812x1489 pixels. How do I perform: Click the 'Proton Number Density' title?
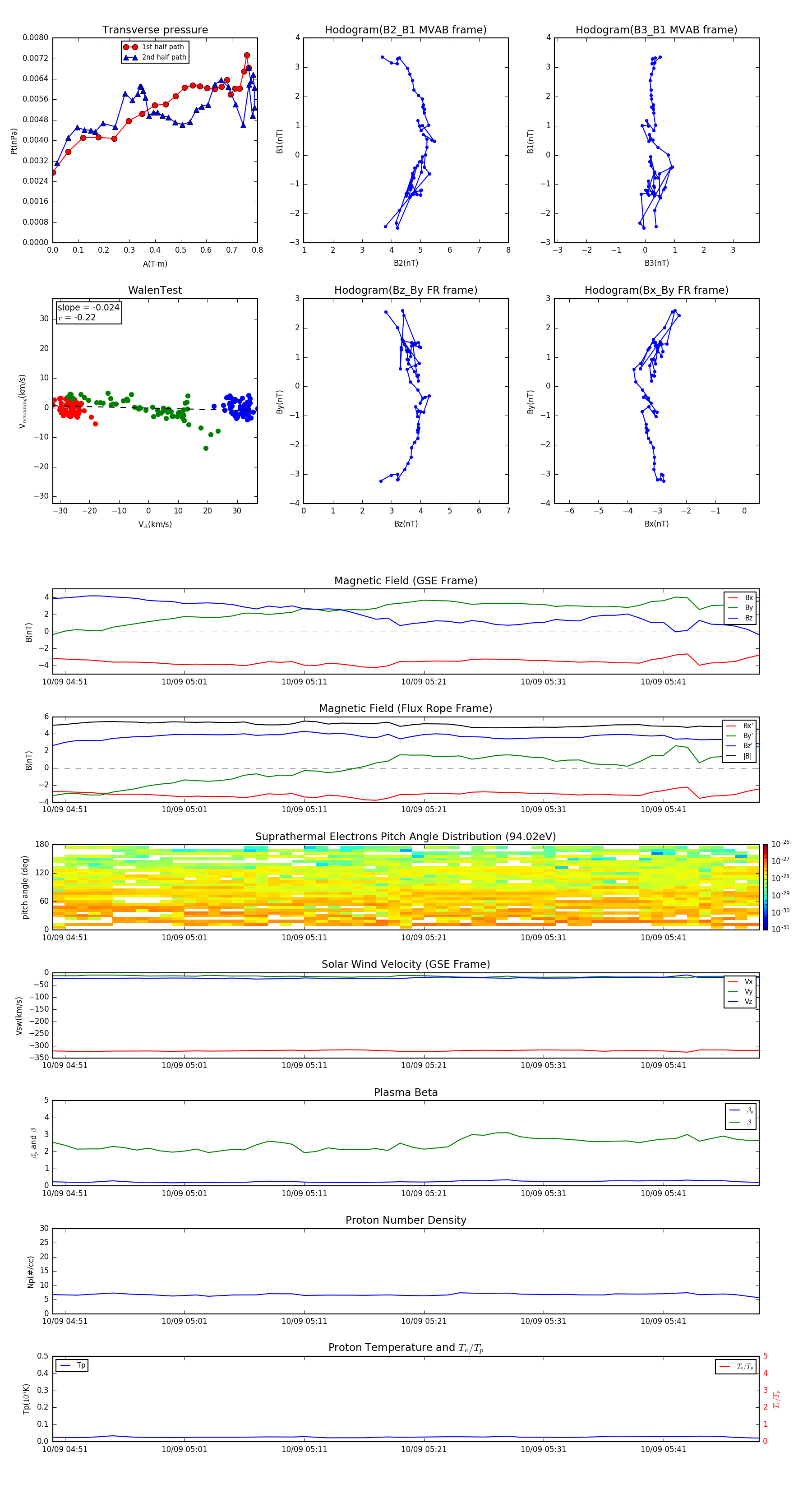pyautogui.click(x=406, y=1220)
